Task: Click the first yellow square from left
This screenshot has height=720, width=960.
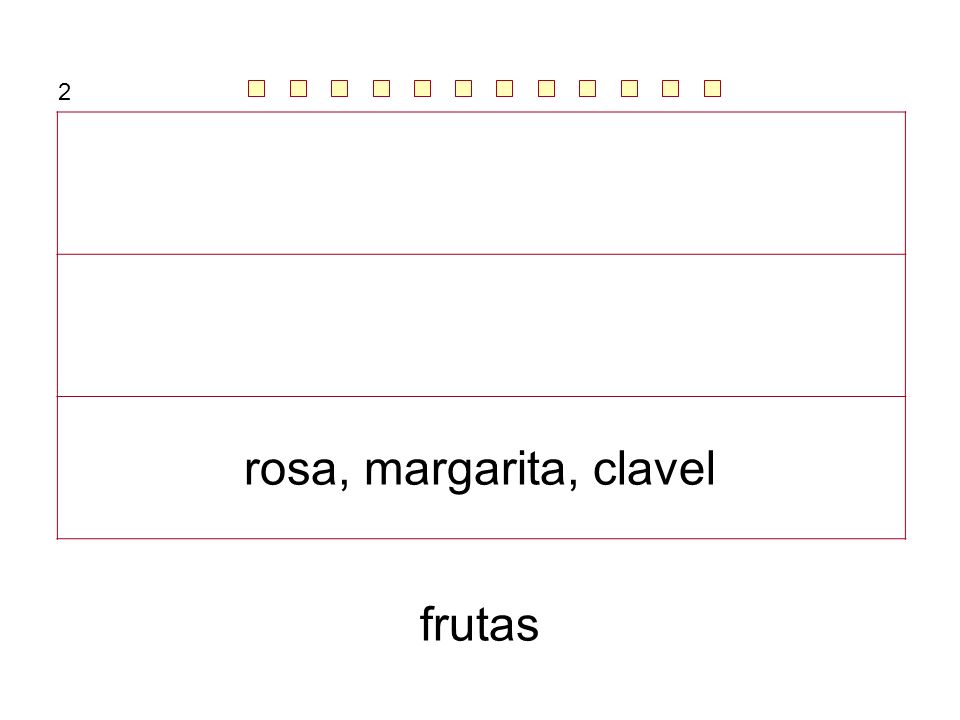Action: (x=257, y=89)
